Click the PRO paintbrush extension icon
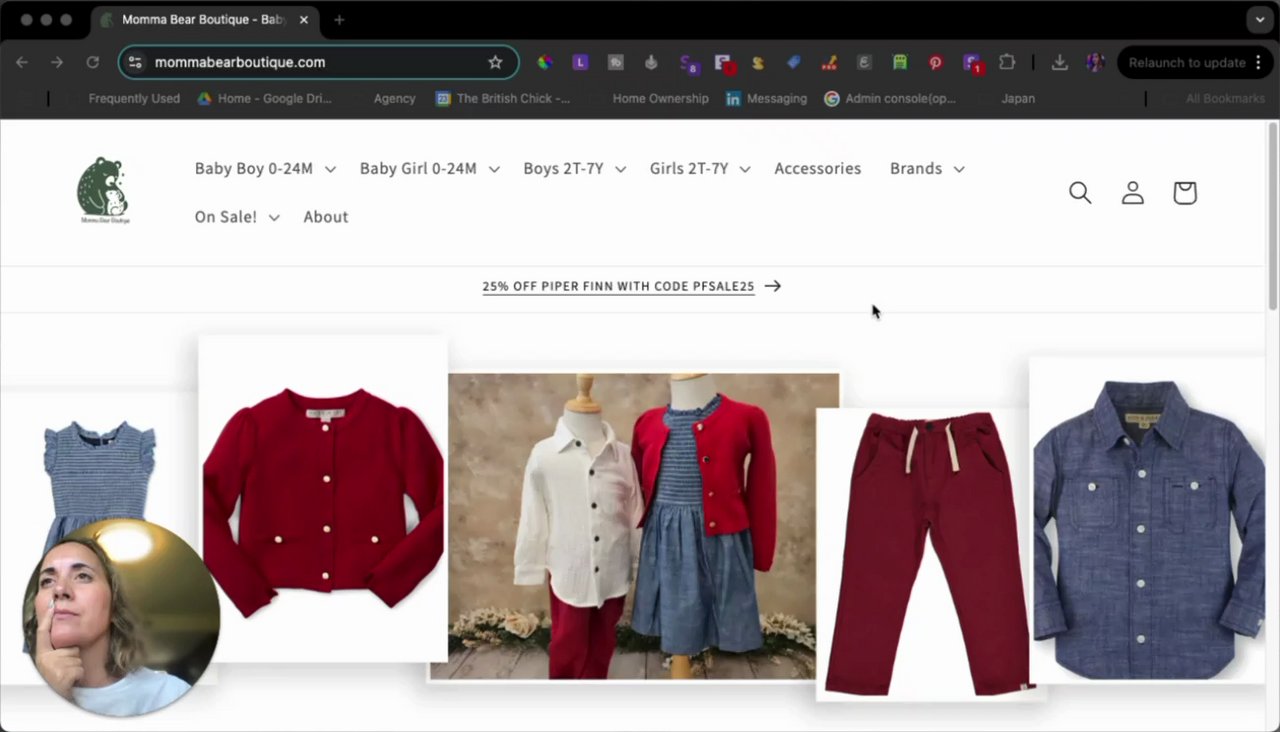 [x=829, y=62]
